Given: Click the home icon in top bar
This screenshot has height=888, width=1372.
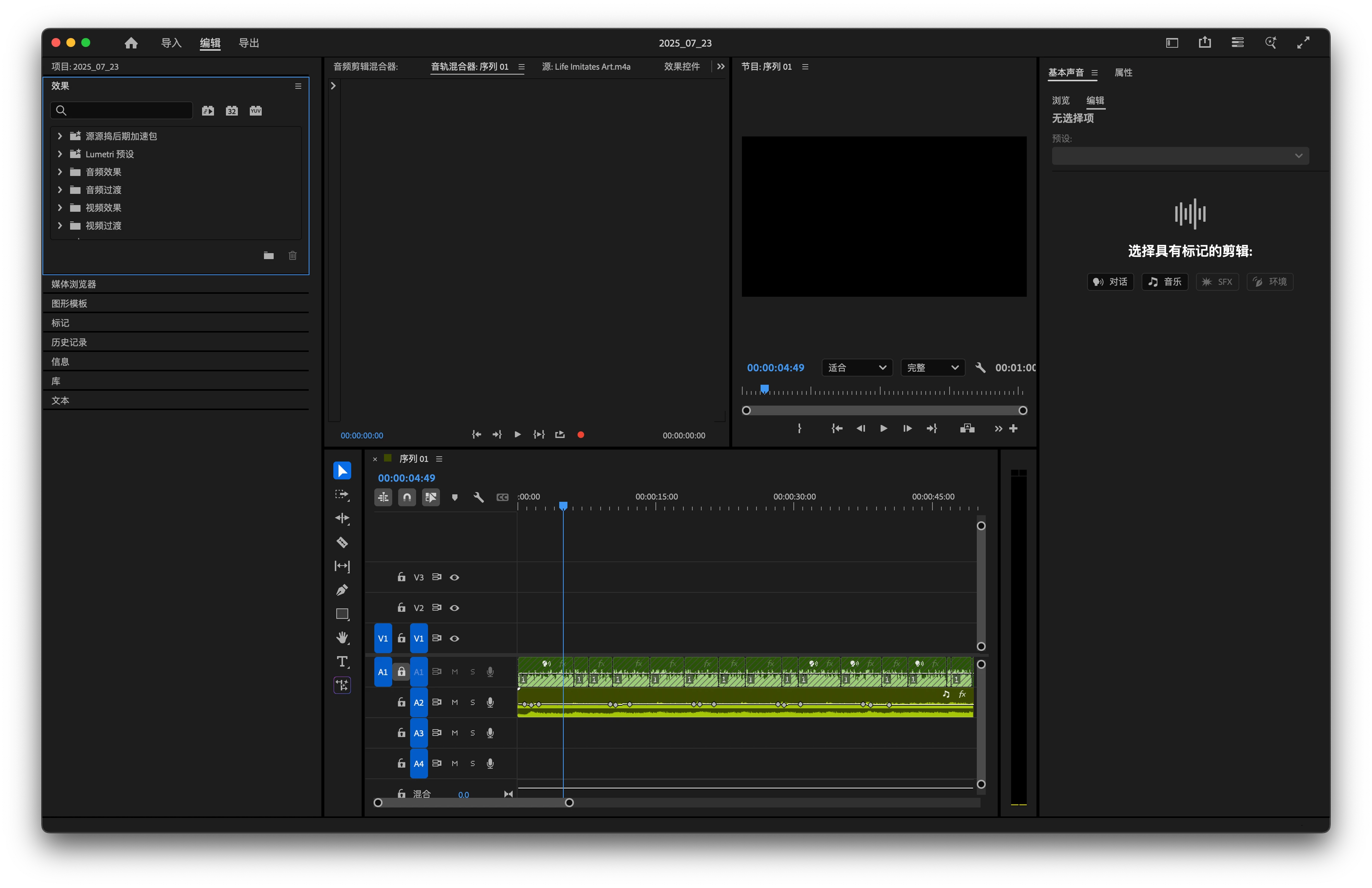Looking at the screenshot, I should click(131, 43).
